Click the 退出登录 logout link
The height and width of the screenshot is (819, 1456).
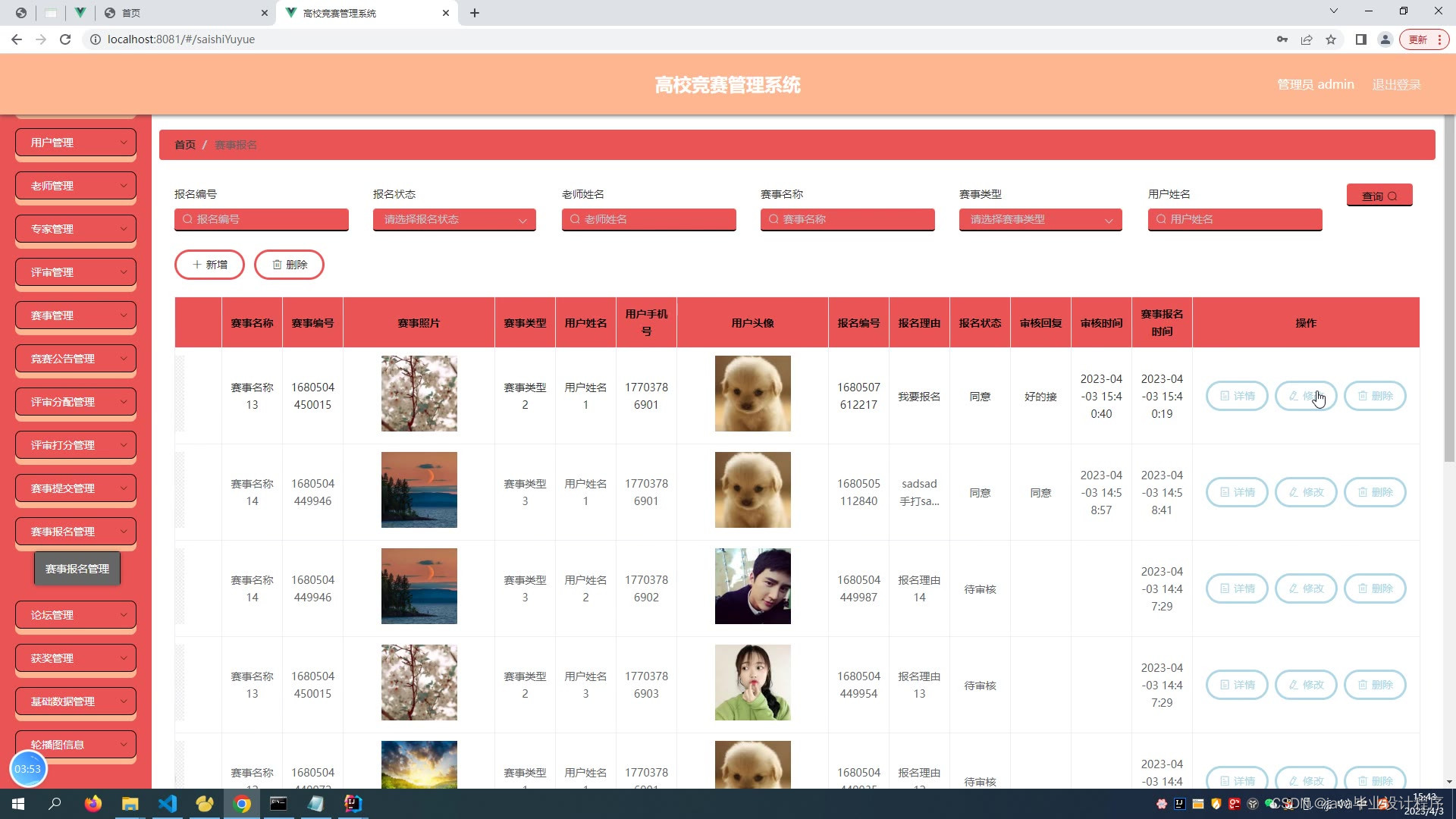coord(1396,84)
